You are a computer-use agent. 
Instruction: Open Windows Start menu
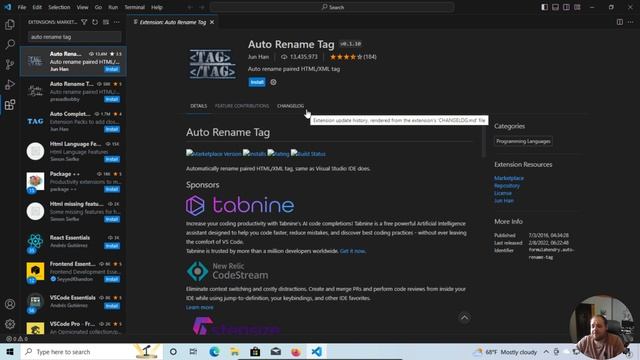[x=10, y=351]
